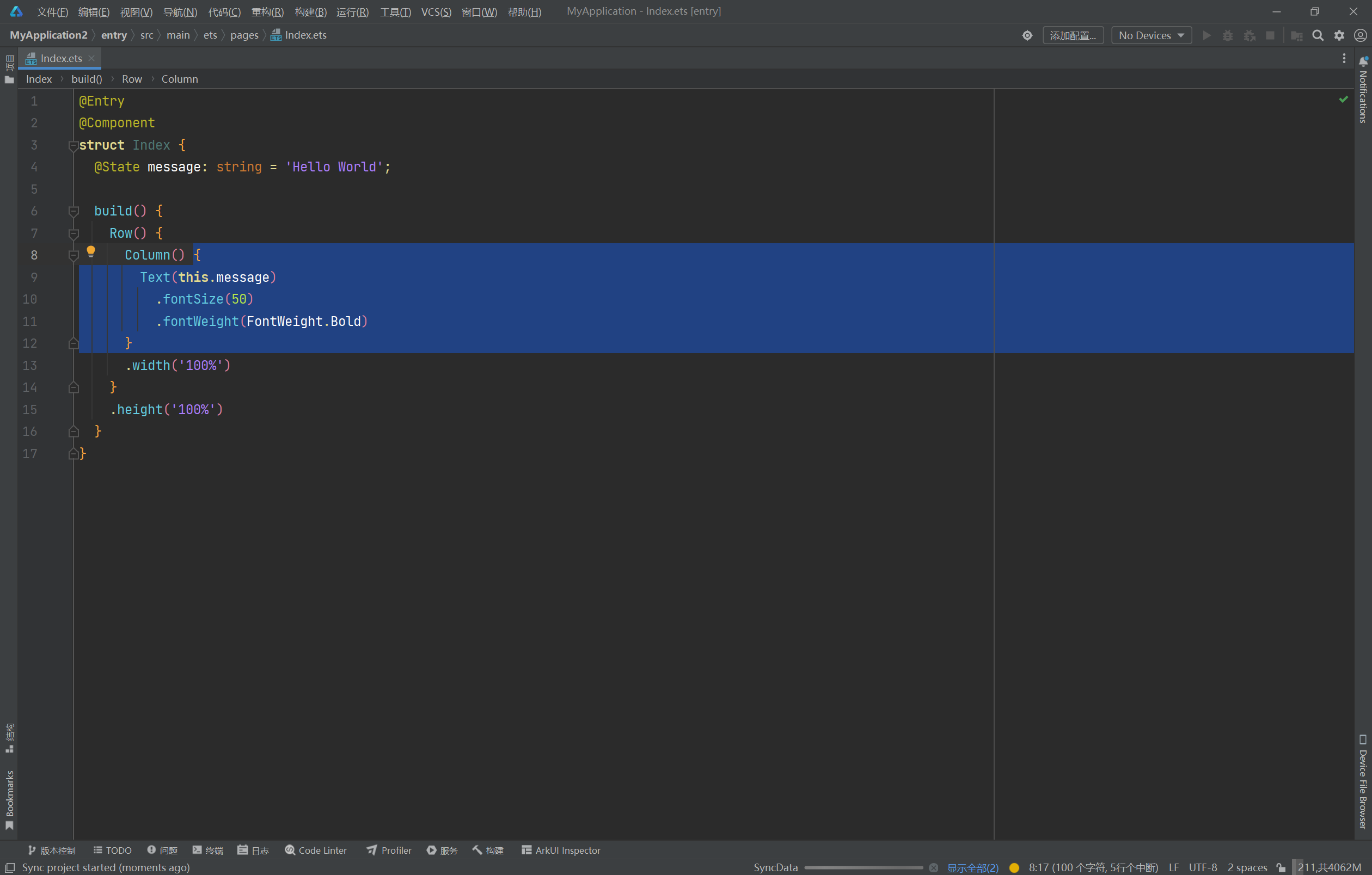
Task: Click the search magnifier icon in toolbar
Action: pyautogui.click(x=1318, y=35)
